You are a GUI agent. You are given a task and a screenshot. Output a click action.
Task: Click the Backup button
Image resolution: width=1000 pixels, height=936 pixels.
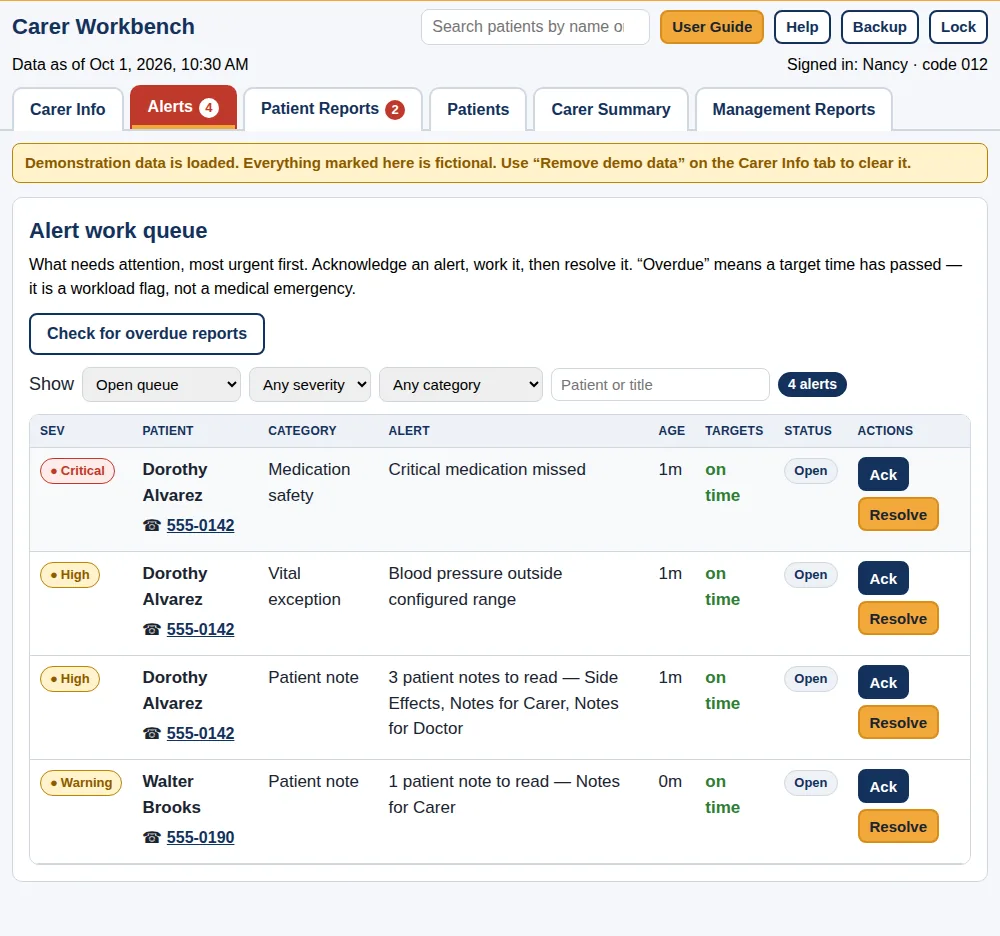tap(879, 27)
